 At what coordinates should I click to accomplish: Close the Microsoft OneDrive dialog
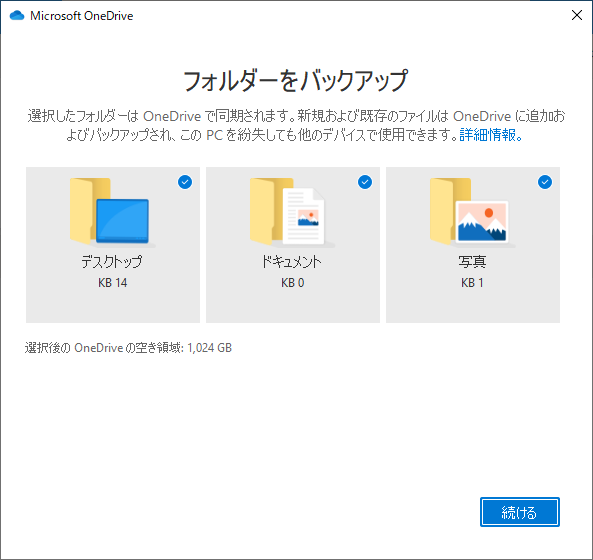click(x=577, y=15)
